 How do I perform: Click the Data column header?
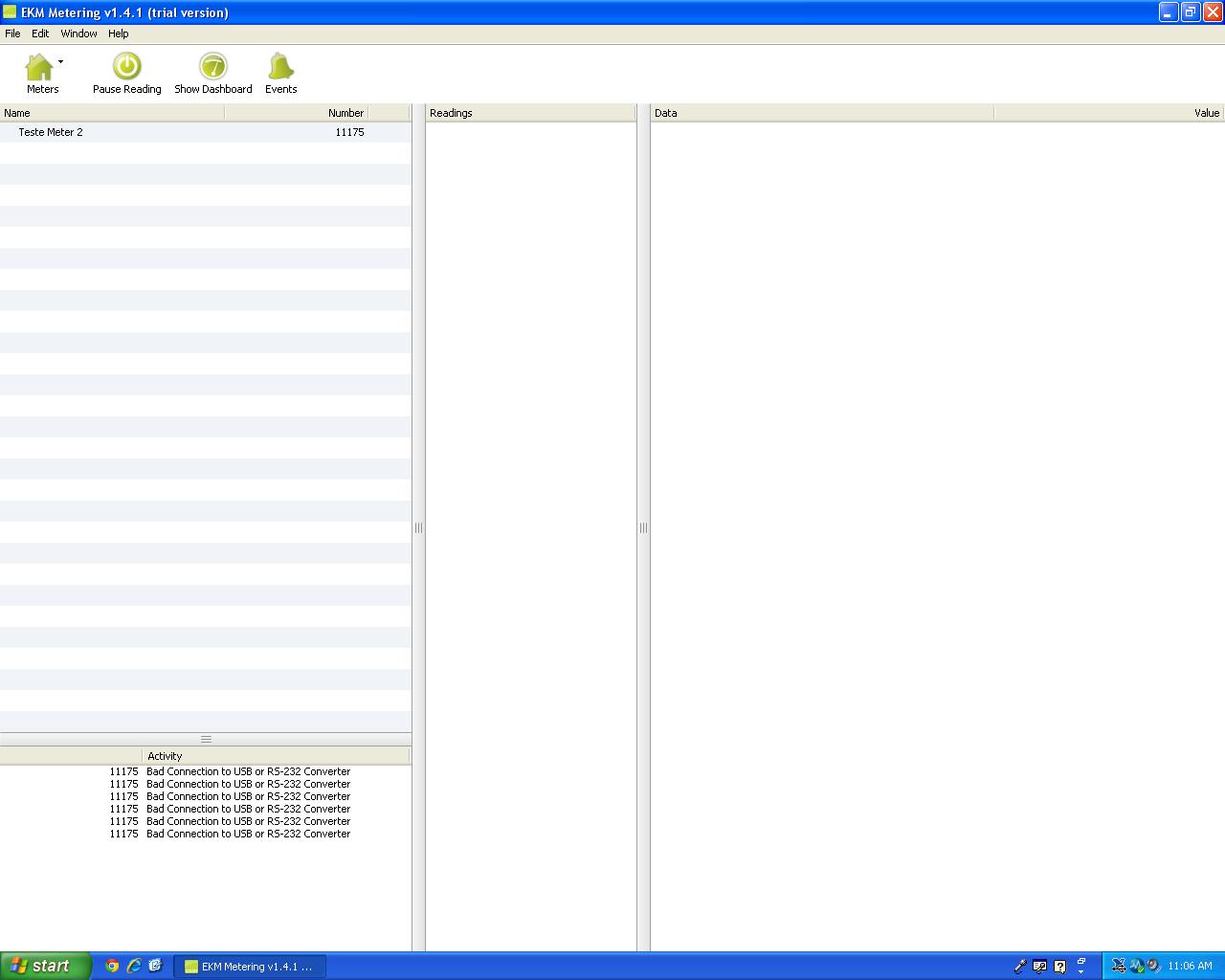click(x=821, y=113)
